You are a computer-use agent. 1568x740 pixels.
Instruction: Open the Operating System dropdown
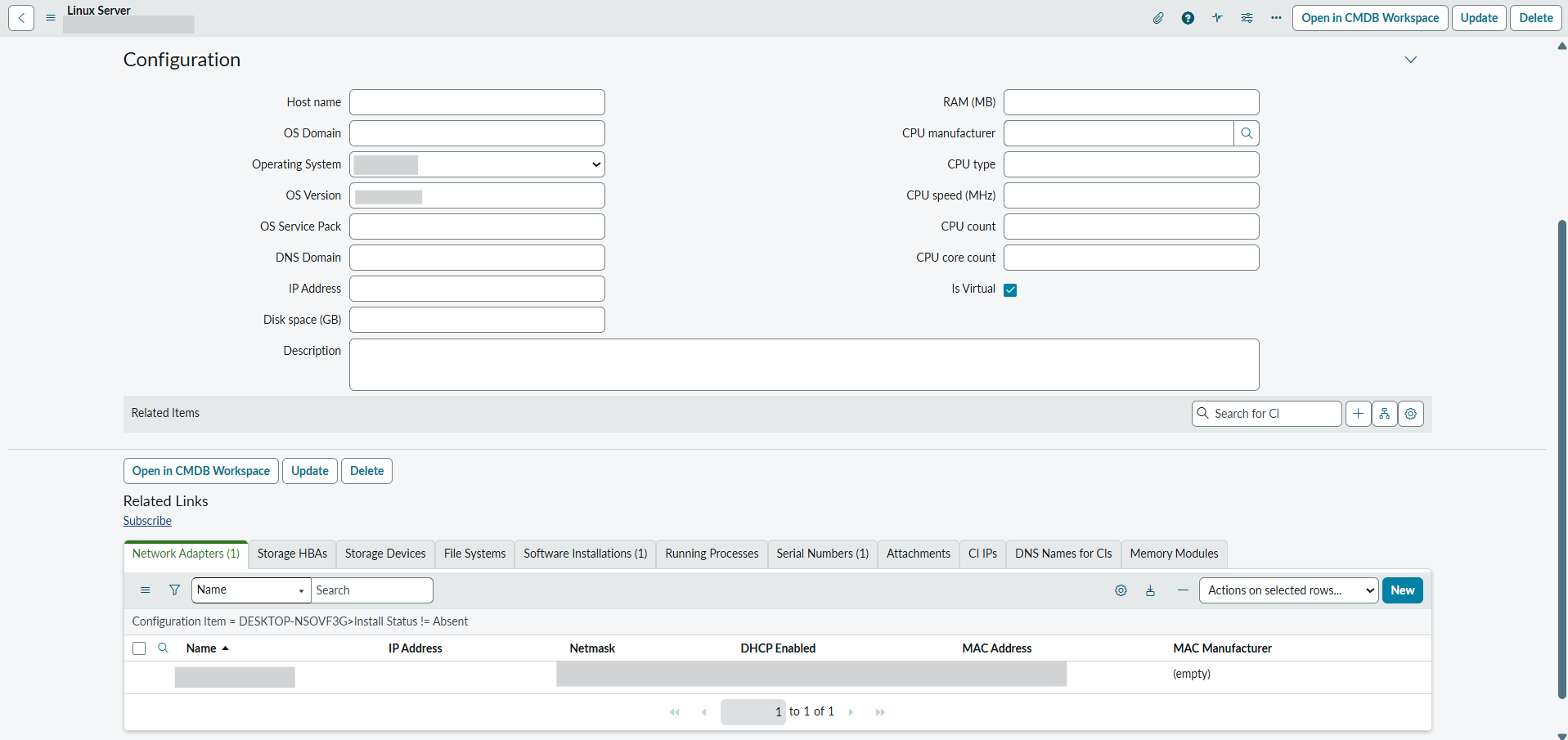click(x=477, y=164)
